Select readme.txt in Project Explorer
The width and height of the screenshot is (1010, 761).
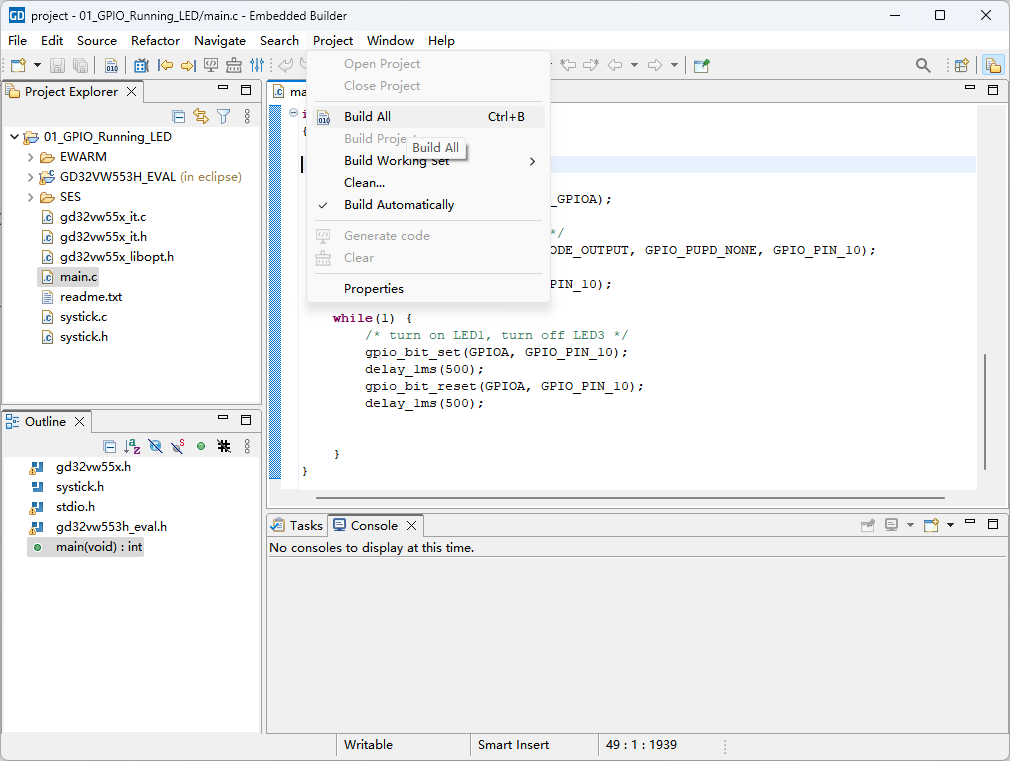(x=90, y=297)
